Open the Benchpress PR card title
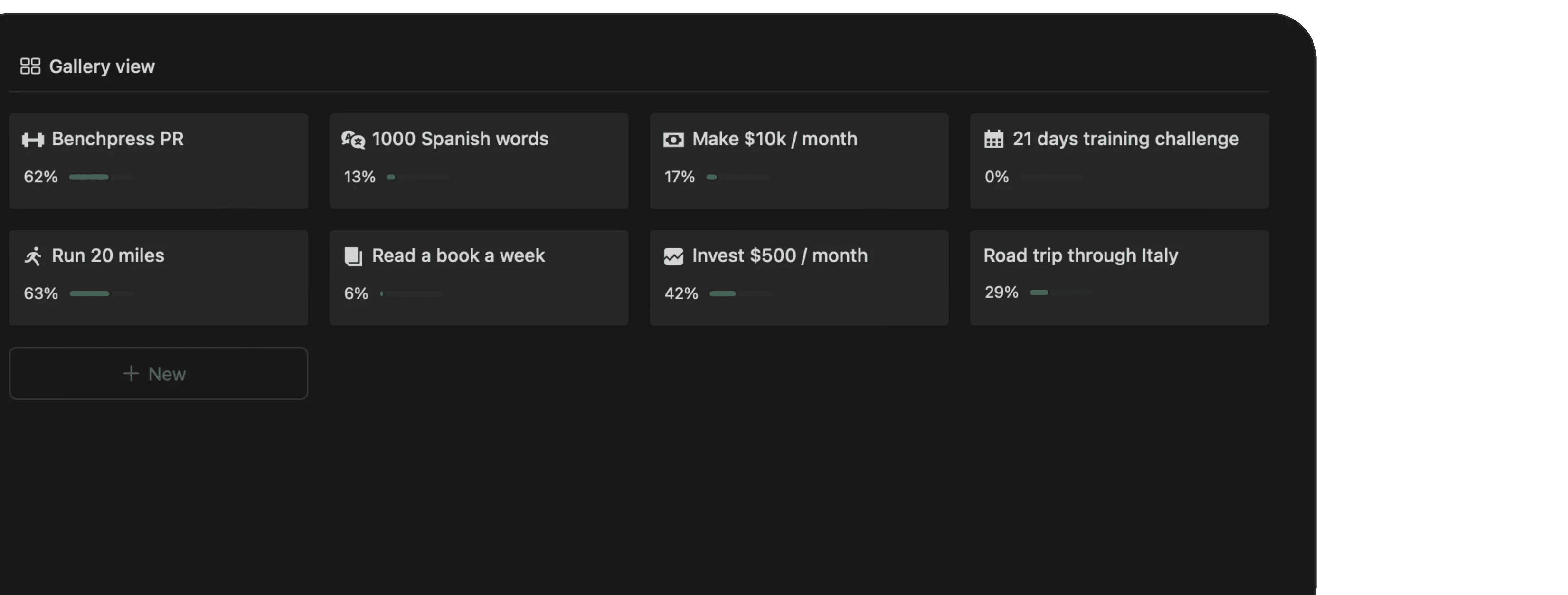The width and height of the screenshot is (1568, 595). (x=117, y=139)
